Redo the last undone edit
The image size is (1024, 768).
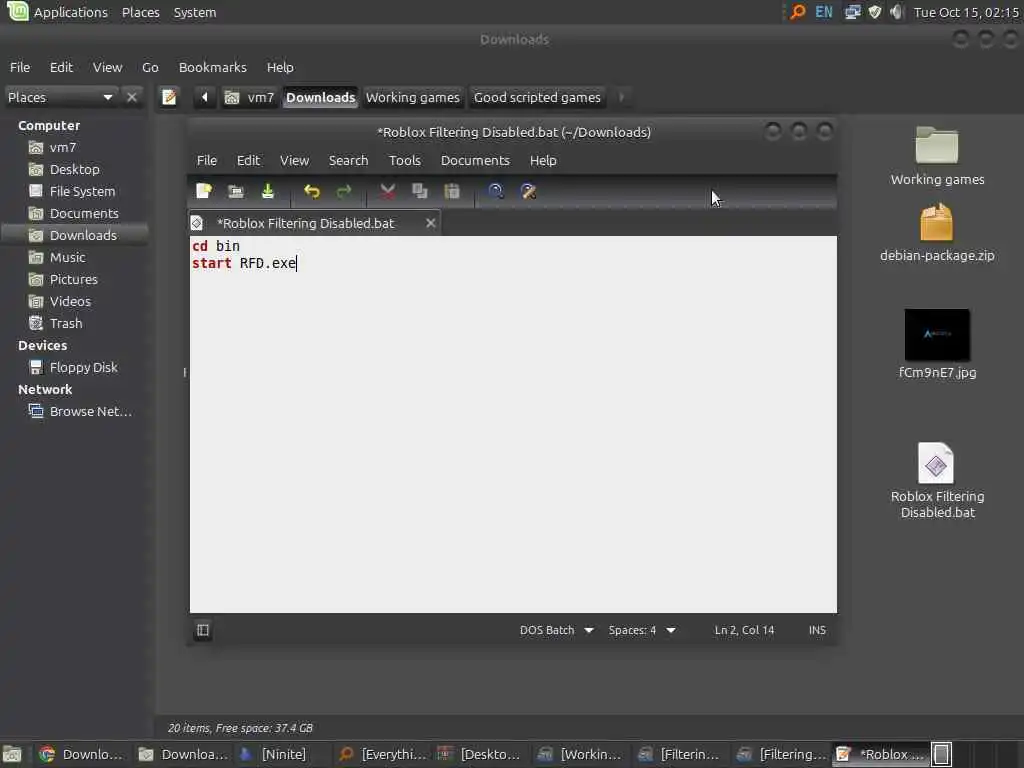pos(344,191)
